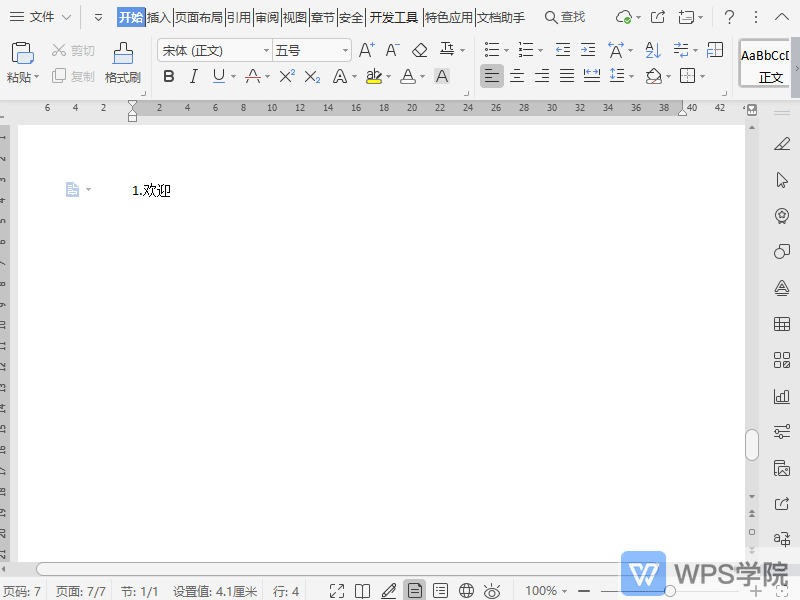Screen dimensions: 800x600
Task: Click the A-Z sort icon
Action: point(652,48)
